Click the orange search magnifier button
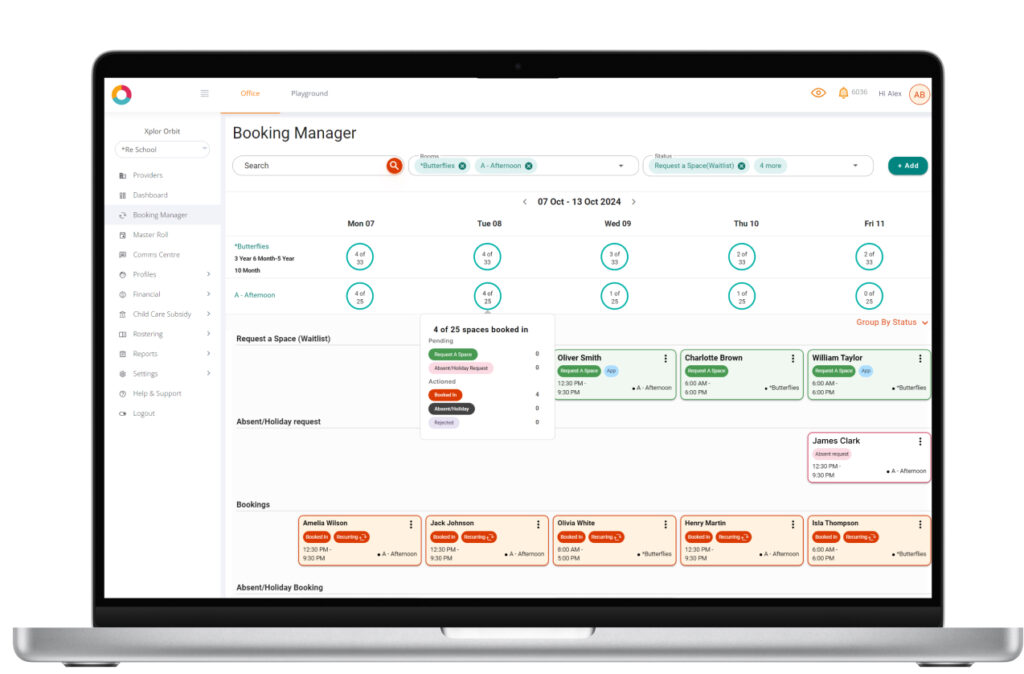The width and height of the screenshot is (1024, 674). click(x=394, y=166)
